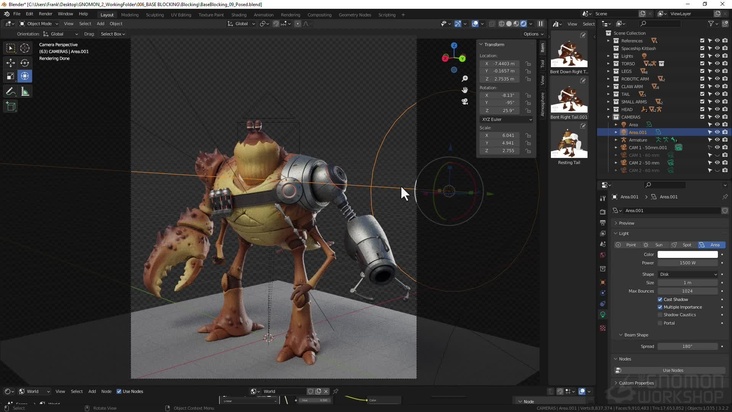Image resolution: width=732 pixels, height=412 pixels.
Task: Expand the Preview panel
Action: pyautogui.click(x=624, y=223)
